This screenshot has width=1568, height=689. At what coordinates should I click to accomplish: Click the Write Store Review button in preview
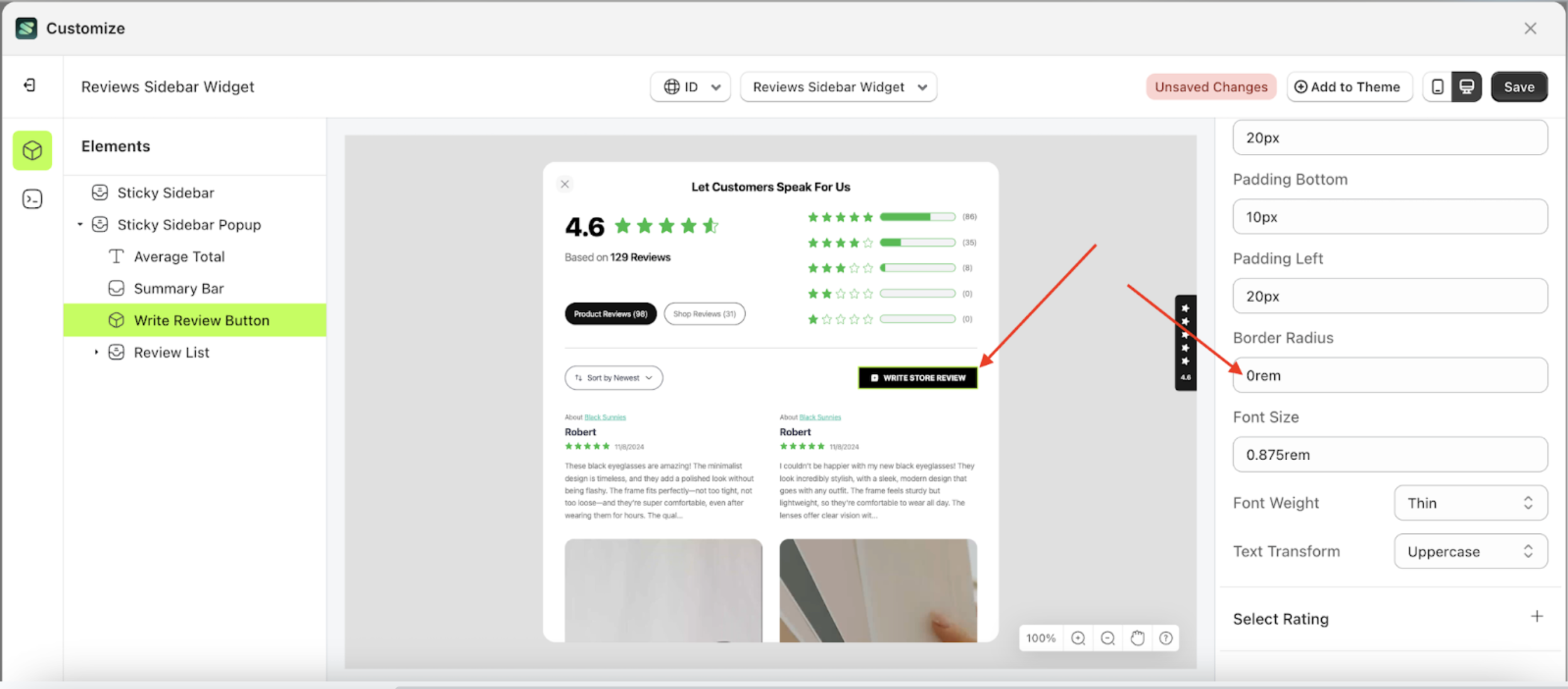917,377
